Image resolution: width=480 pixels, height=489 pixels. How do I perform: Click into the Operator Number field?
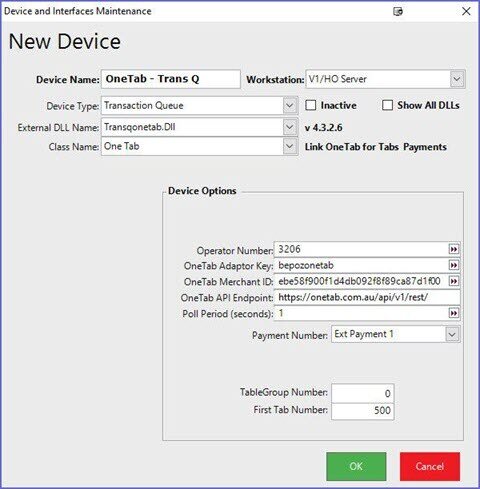361,249
